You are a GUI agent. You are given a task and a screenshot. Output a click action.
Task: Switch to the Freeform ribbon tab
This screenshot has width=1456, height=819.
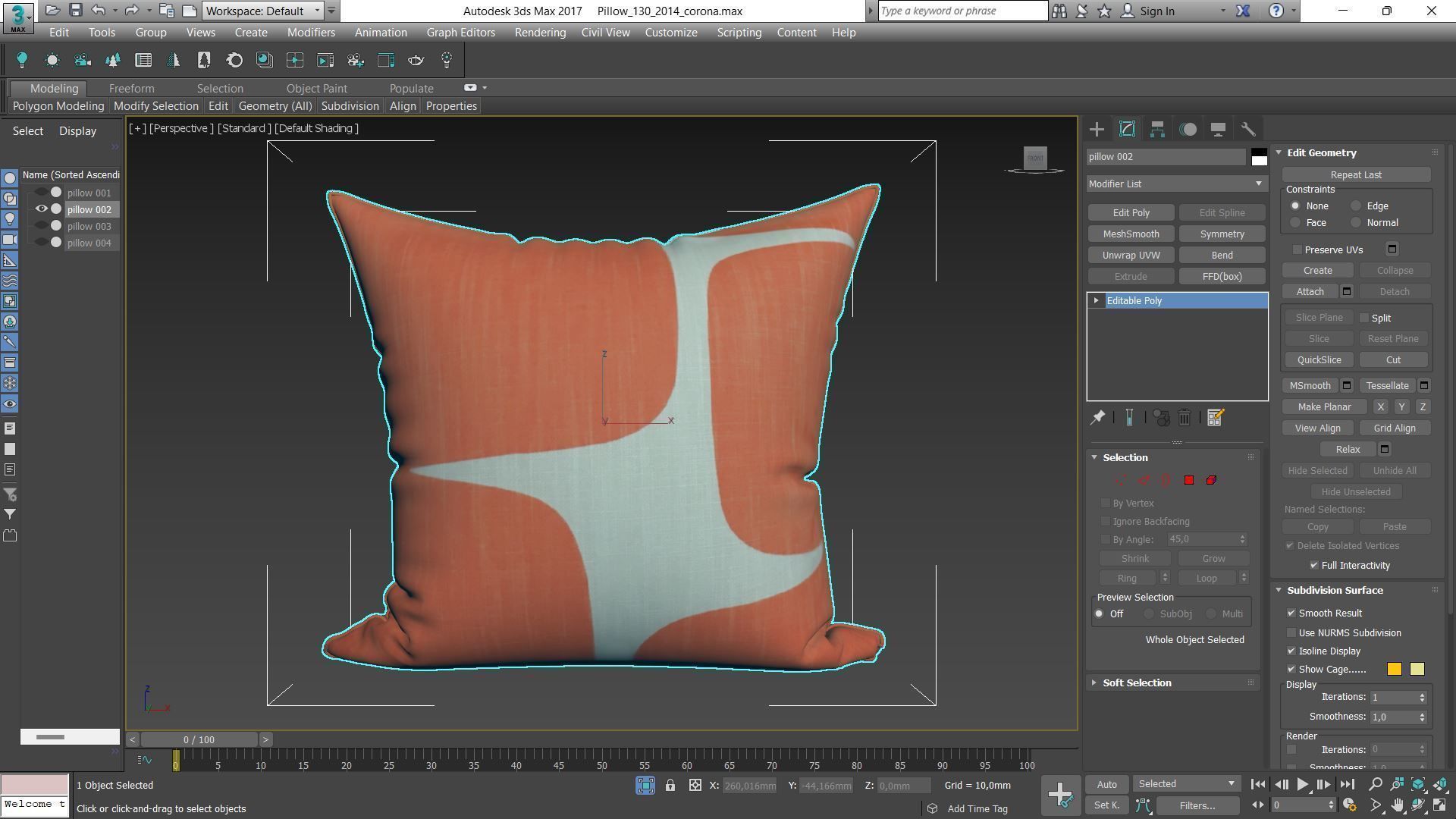click(x=131, y=89)
